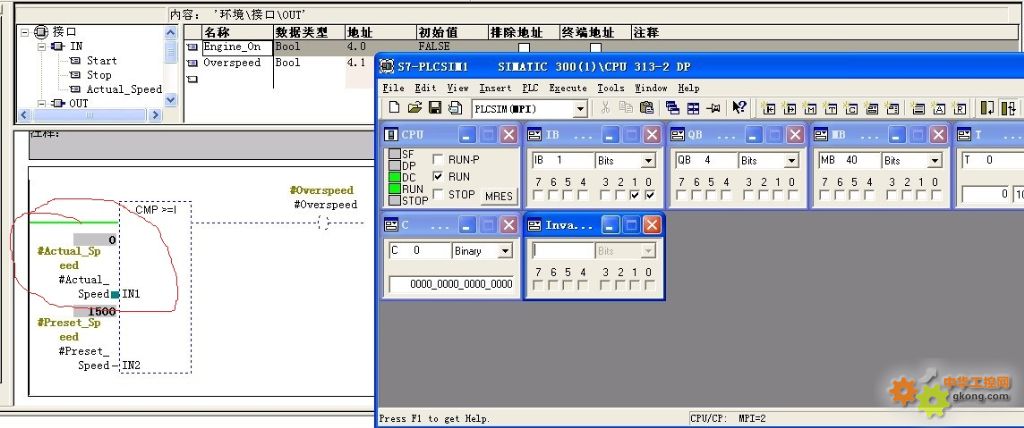The width and height of the screenshot is (1024, 428).
Task: Click the Paste clipboard icon in PLCSIM
Action: coord(647,108)
